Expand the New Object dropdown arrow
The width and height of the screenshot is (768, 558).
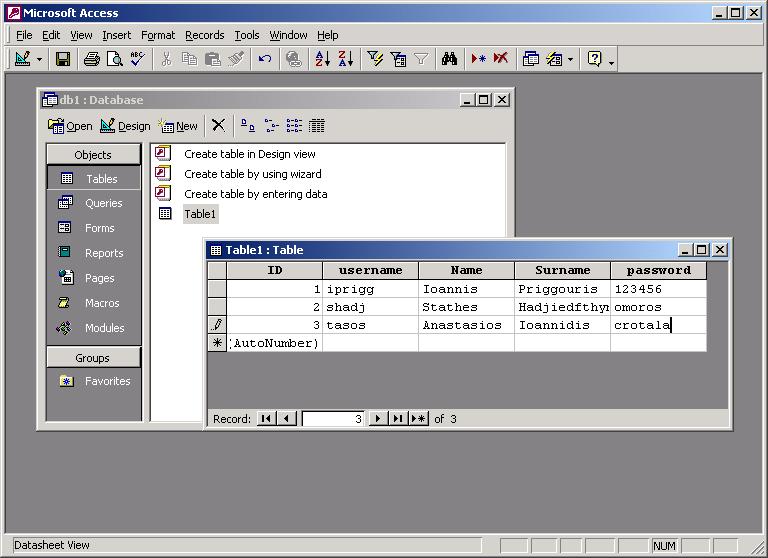(x=571, y=60)
